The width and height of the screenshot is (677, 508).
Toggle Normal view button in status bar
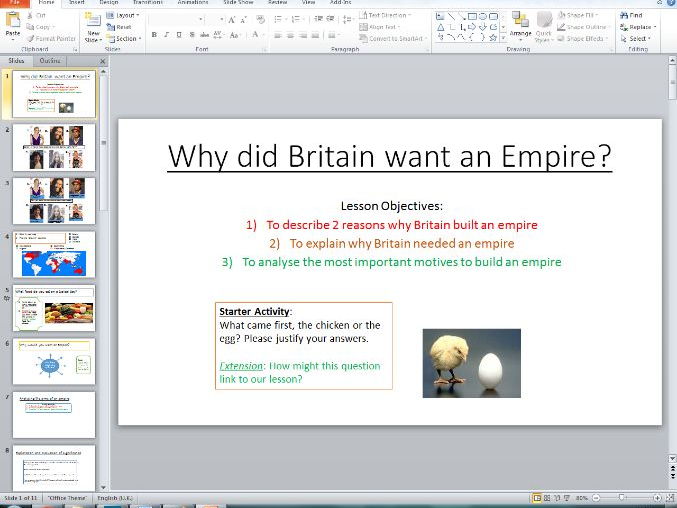tap(537, 498)
